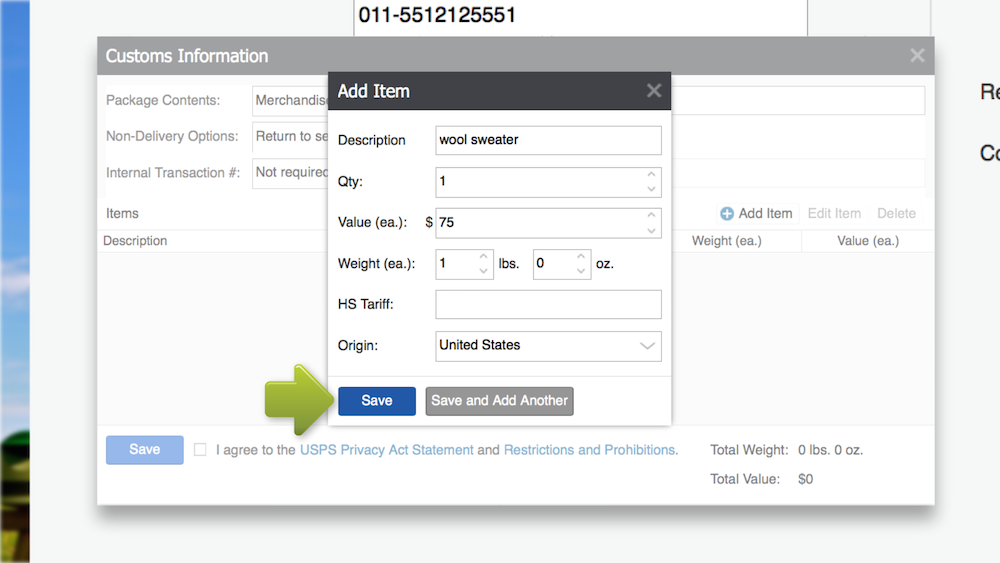Decrease the Qty value using down arrow

point(651,189)
